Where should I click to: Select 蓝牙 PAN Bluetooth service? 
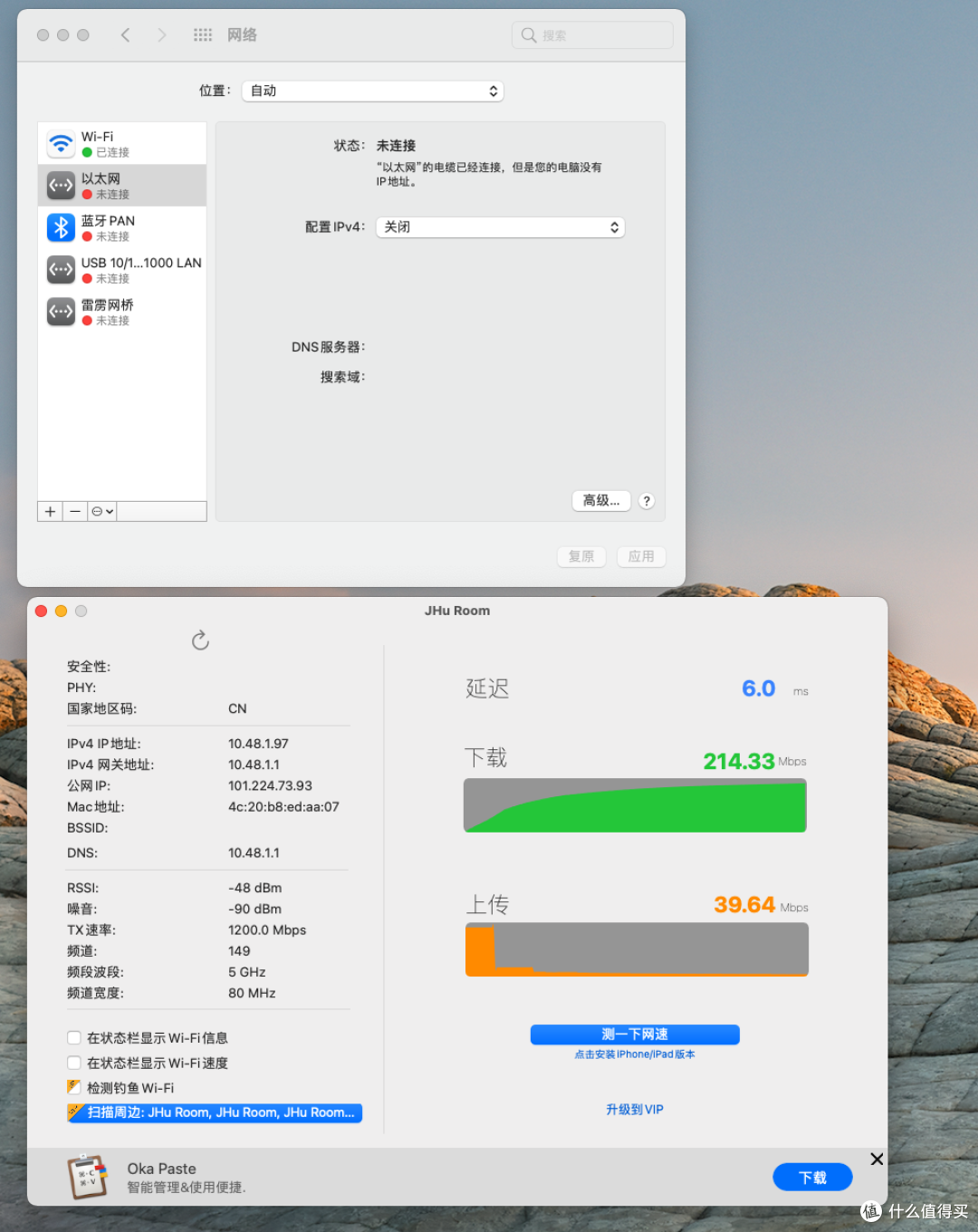(122, 227)
